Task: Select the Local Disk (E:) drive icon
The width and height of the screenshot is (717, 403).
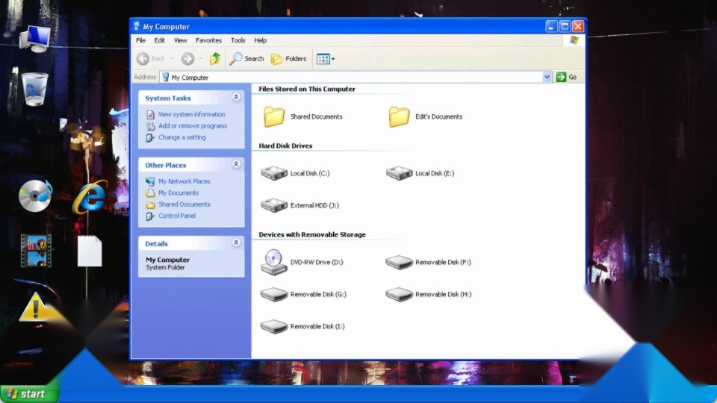Action: (399, 173)
